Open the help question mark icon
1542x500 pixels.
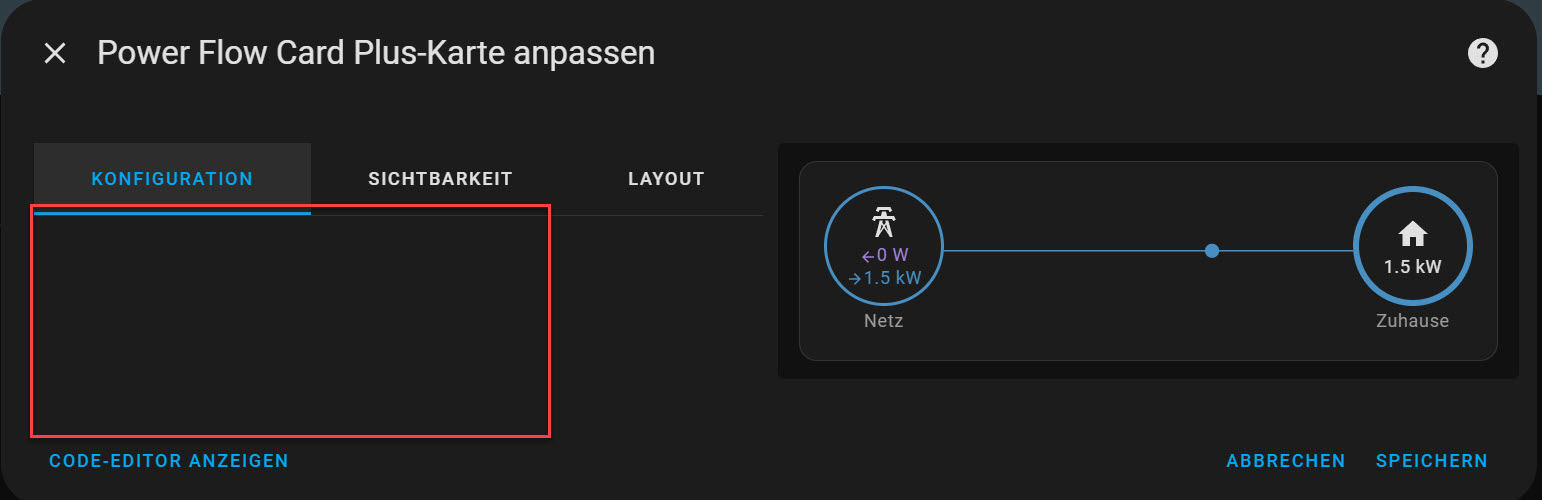click(1482, 54)
